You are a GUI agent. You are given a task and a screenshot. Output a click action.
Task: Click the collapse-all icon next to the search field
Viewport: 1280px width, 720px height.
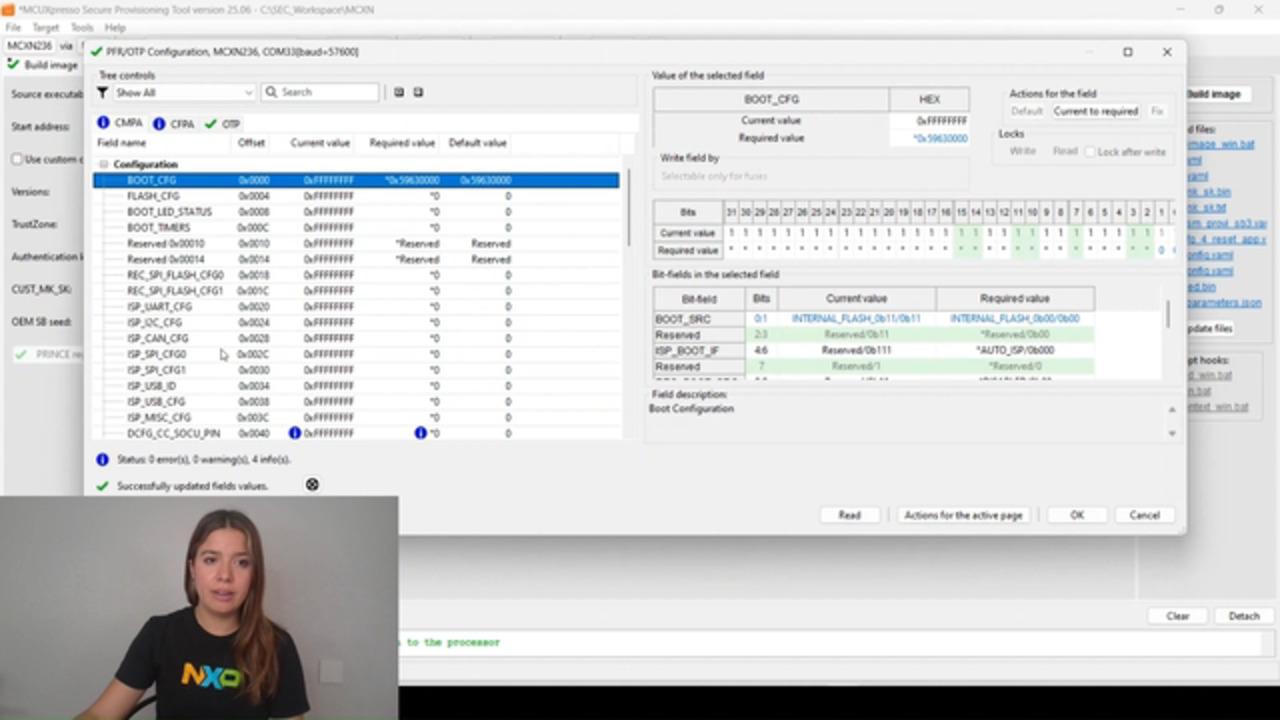(x=418, y=92)
